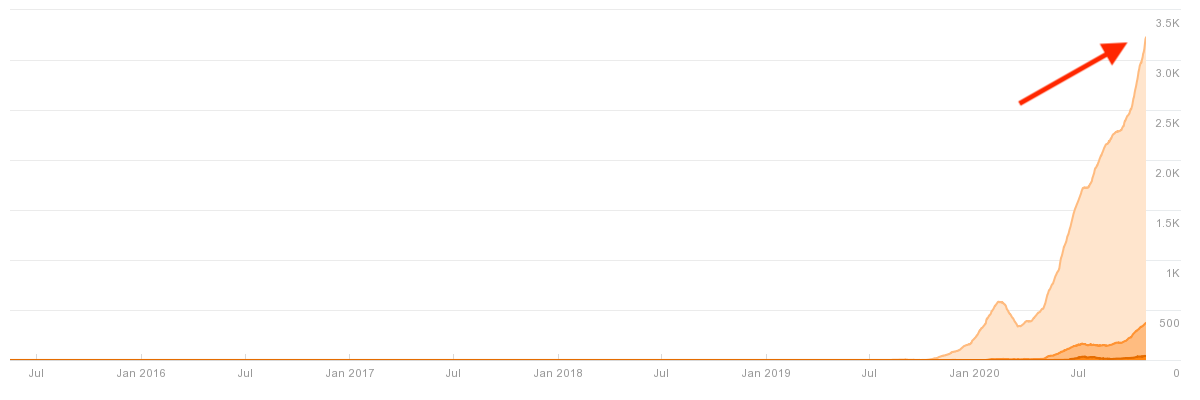Click the Jul label before Jan 2016
This screenshot has width=1200, height=400.
click(x=36, y=373)
